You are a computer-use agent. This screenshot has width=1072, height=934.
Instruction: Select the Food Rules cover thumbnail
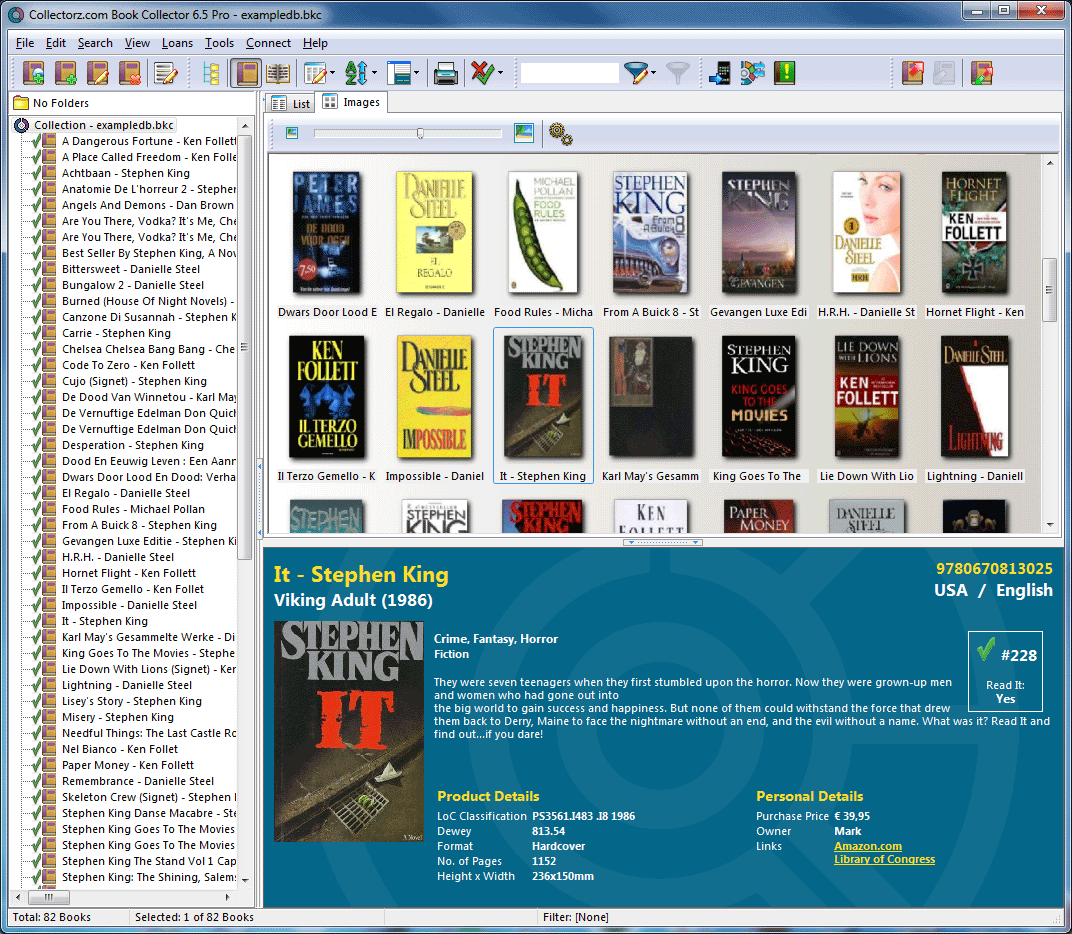[543, 233]
